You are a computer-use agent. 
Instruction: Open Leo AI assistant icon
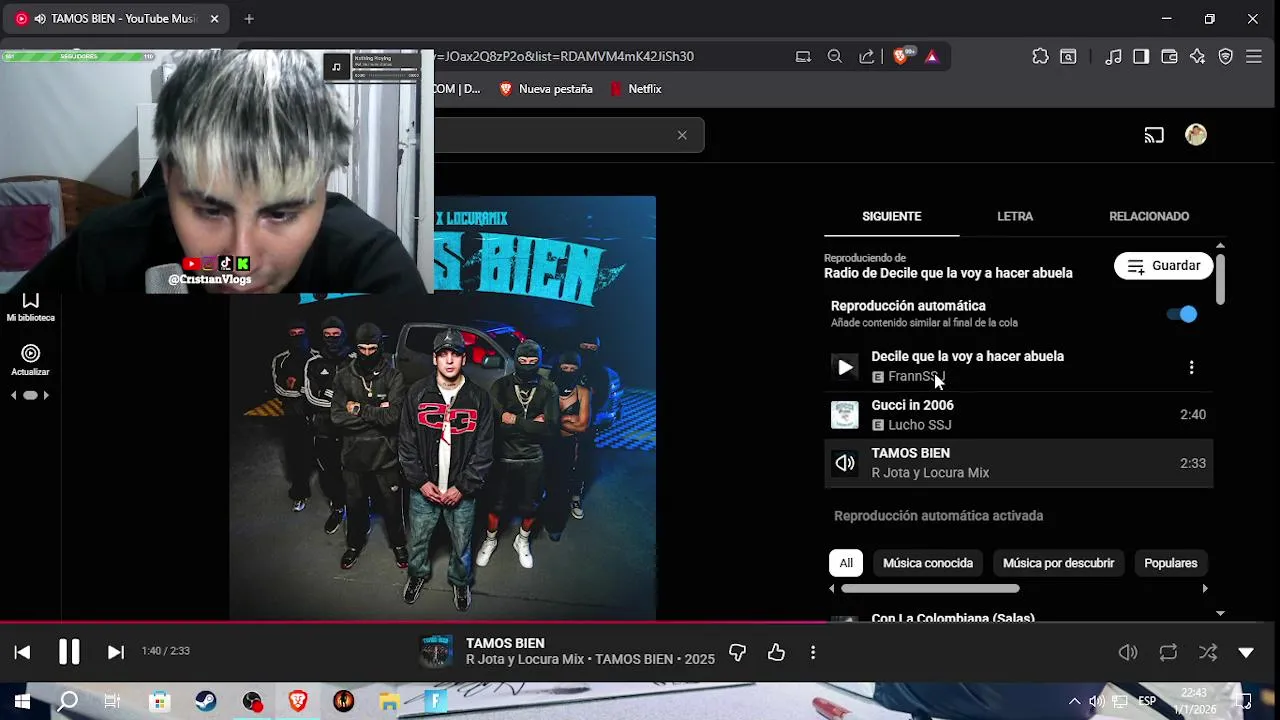point(1197,57)
